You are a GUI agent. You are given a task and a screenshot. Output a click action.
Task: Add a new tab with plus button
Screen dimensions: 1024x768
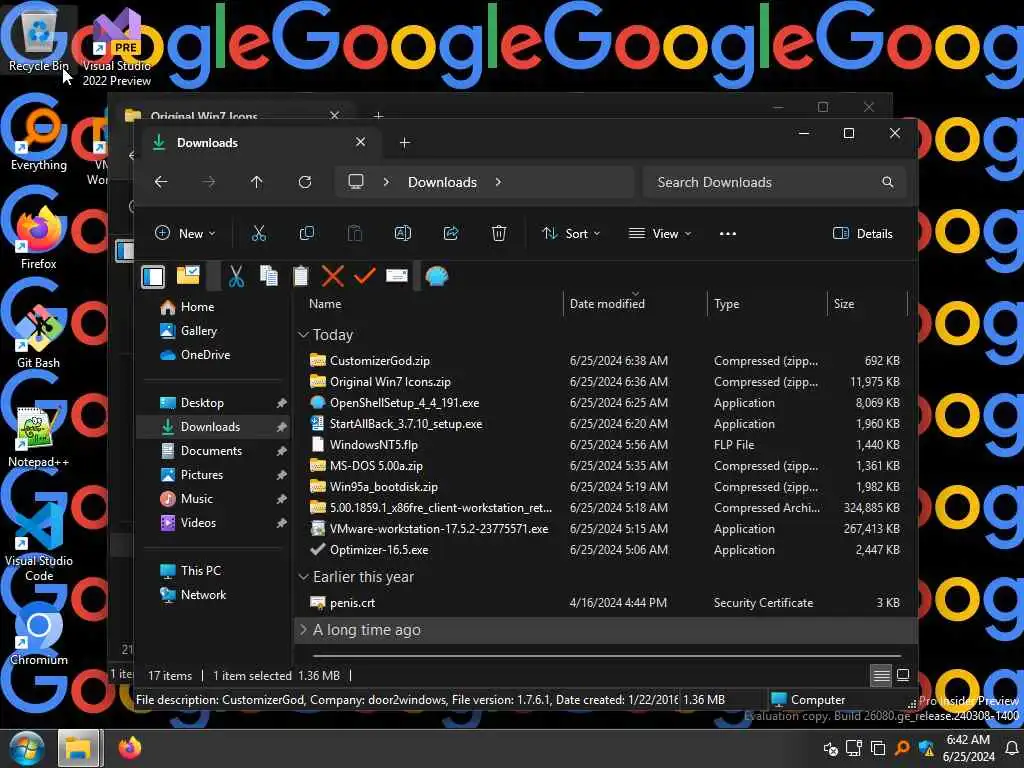click(404, 142)
